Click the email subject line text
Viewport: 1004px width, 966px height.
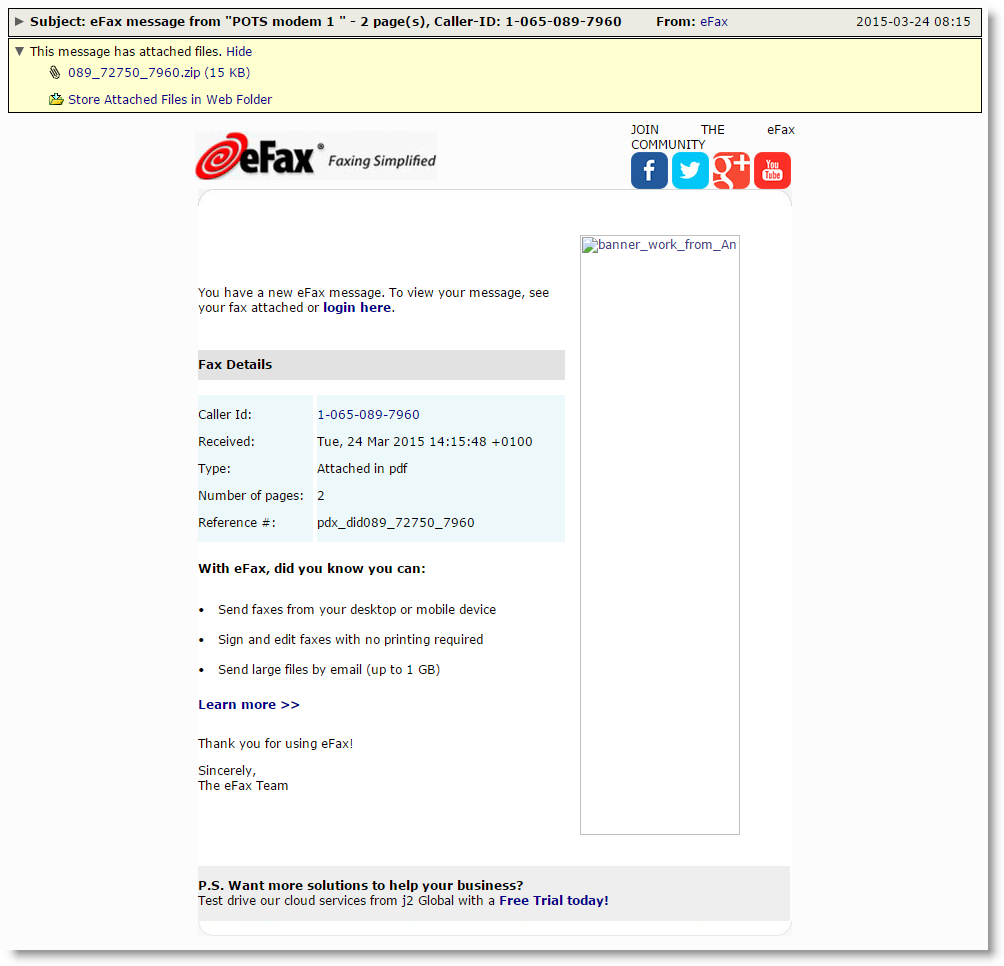click(x=325, y=21)
